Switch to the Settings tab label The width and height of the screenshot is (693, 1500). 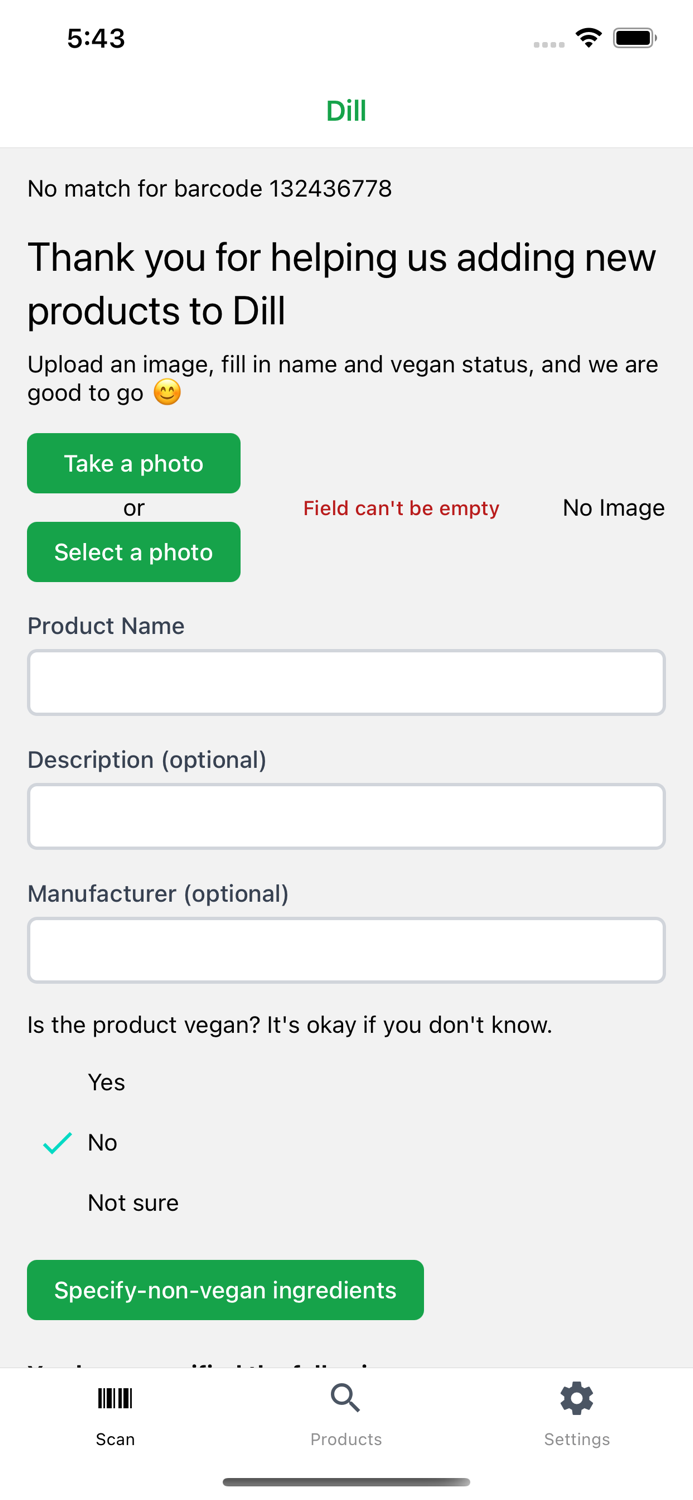[577, 1439]
